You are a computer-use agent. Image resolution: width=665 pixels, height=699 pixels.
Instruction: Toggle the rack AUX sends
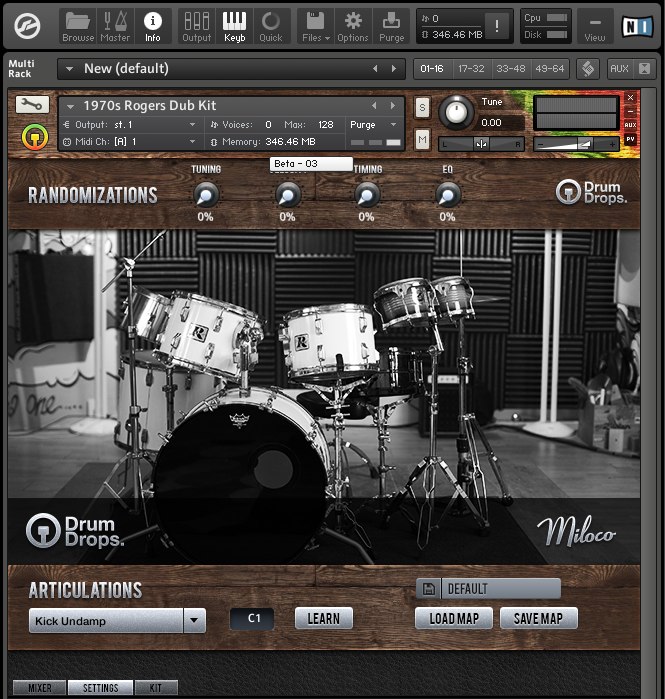(x=620, y=69)
